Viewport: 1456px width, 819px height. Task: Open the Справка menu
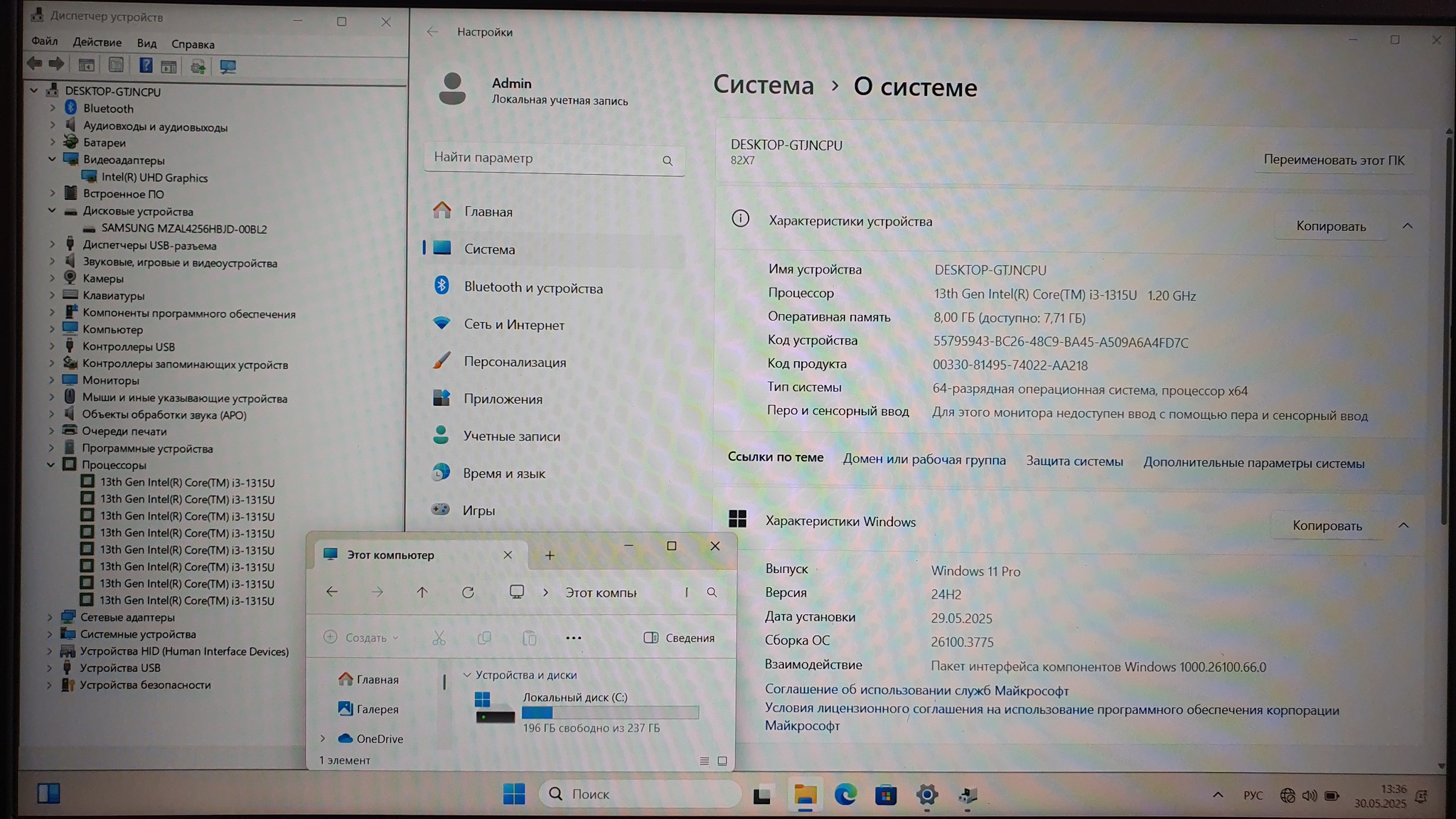pyautogui.click(x=193, y=44)
